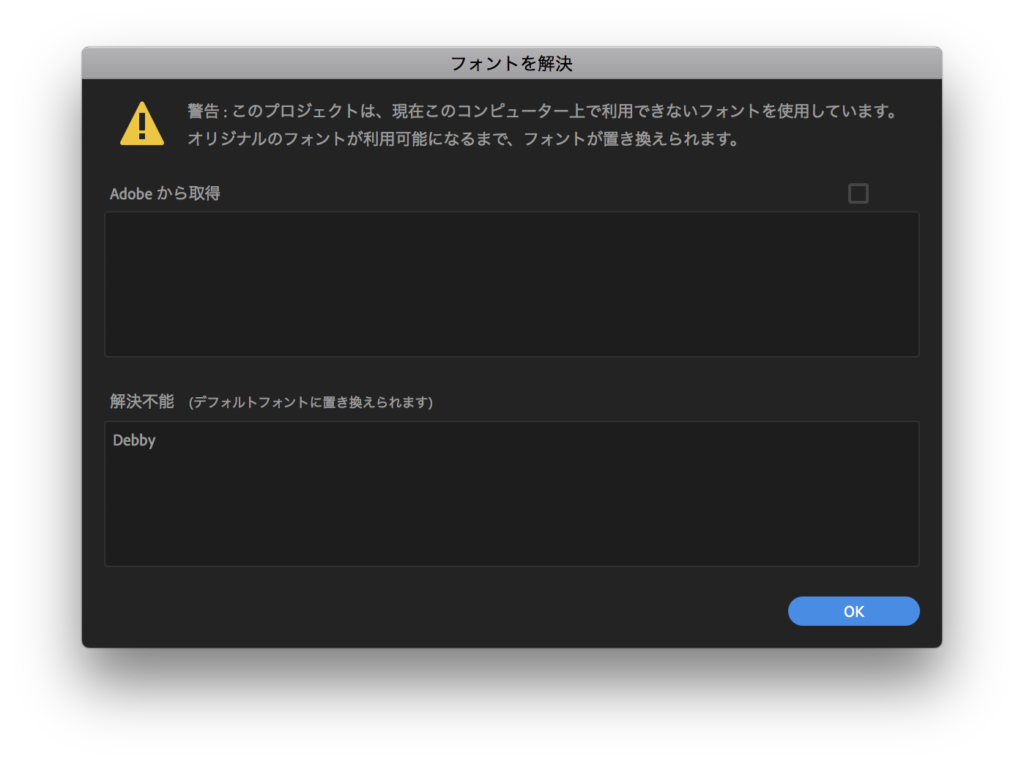Click the 警告 message first line
Screen dimensions: 1024x765
tap(543, 111)
